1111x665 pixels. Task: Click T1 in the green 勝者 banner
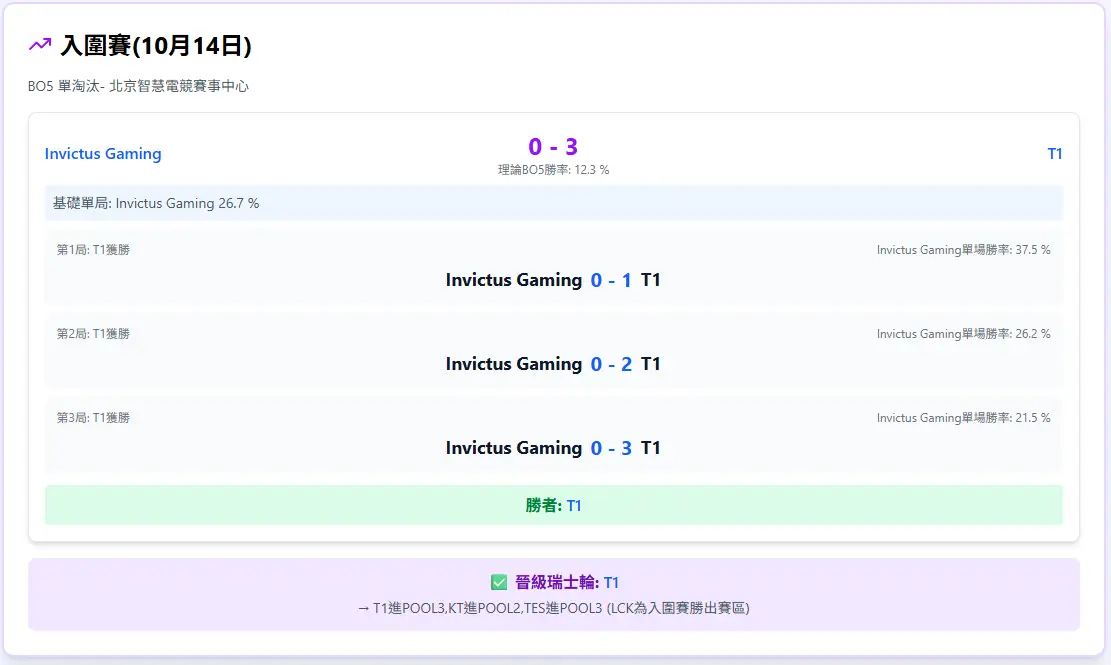coord(574,506)
